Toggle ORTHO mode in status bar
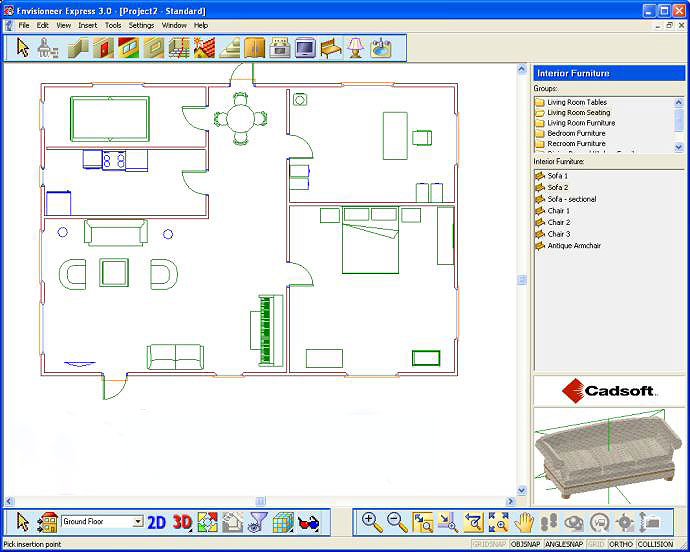Viewport: 690px width, 552px height. [x=621, y=545]
